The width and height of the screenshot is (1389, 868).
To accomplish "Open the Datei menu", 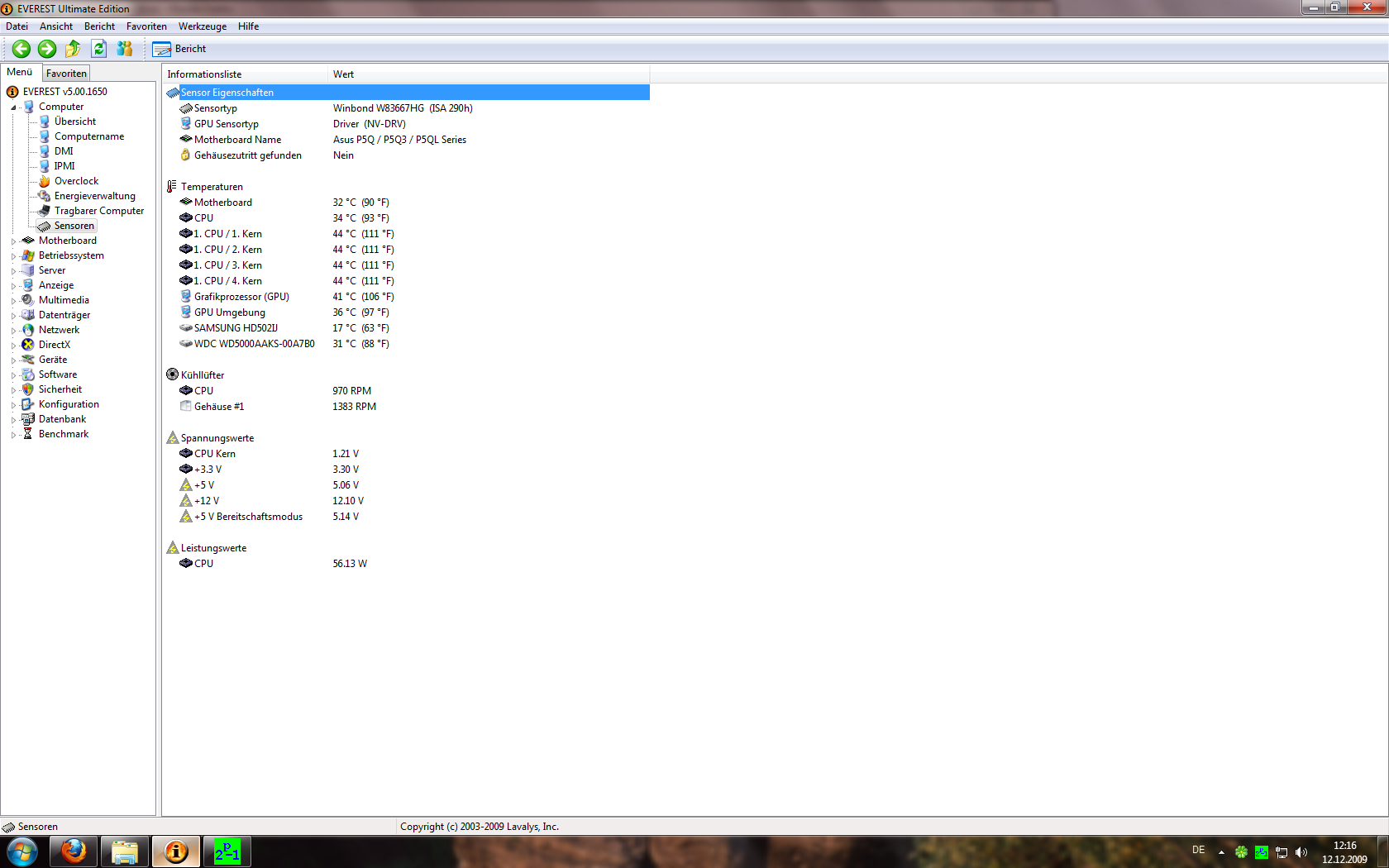I will [x=17, y=26].
